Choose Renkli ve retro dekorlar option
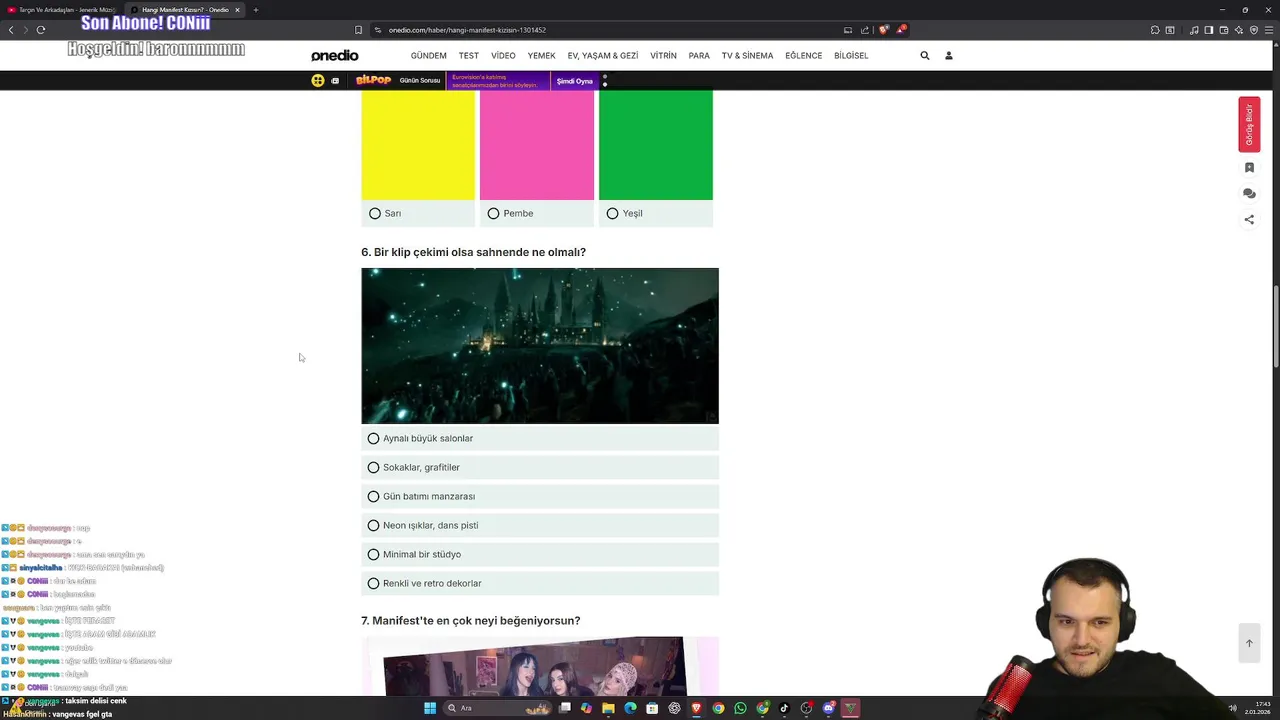Viewport: 1280px width, 720px height. coord(540,583)
